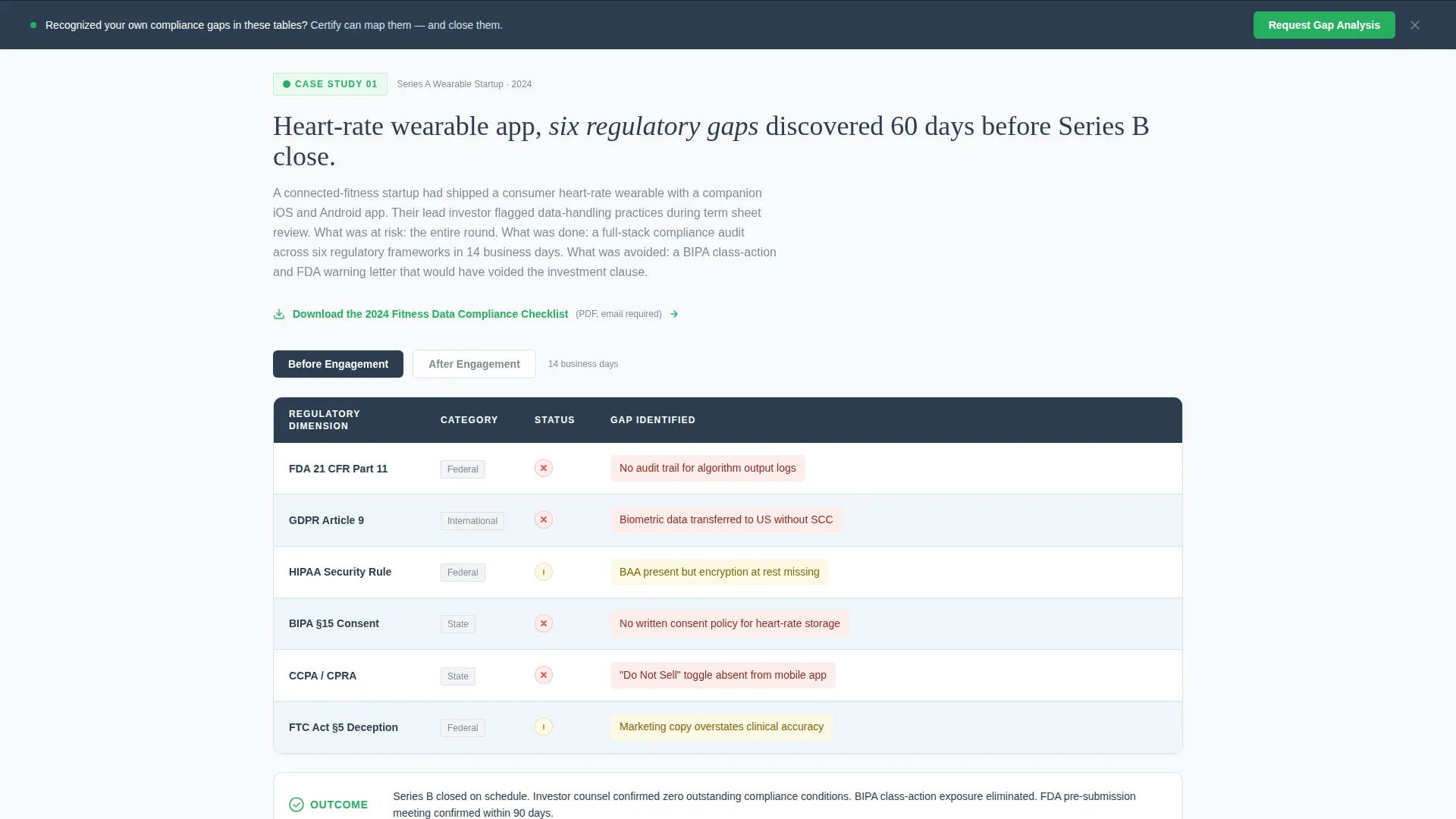Click the State tag in the CCPA / CPRA row
The width and height of the screenshot is (1456, 819).
(458, 676)
